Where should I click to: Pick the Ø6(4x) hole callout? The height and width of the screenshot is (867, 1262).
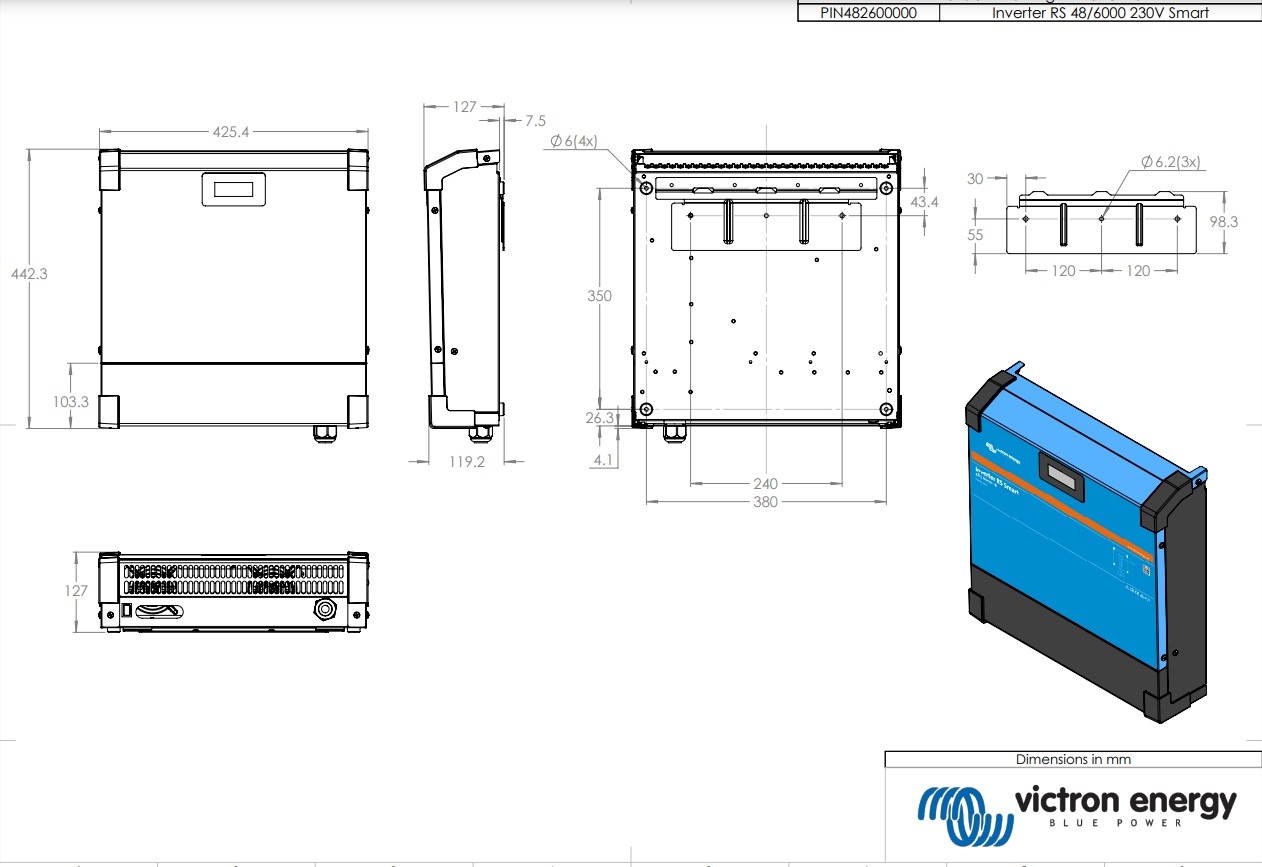(573, 141)
